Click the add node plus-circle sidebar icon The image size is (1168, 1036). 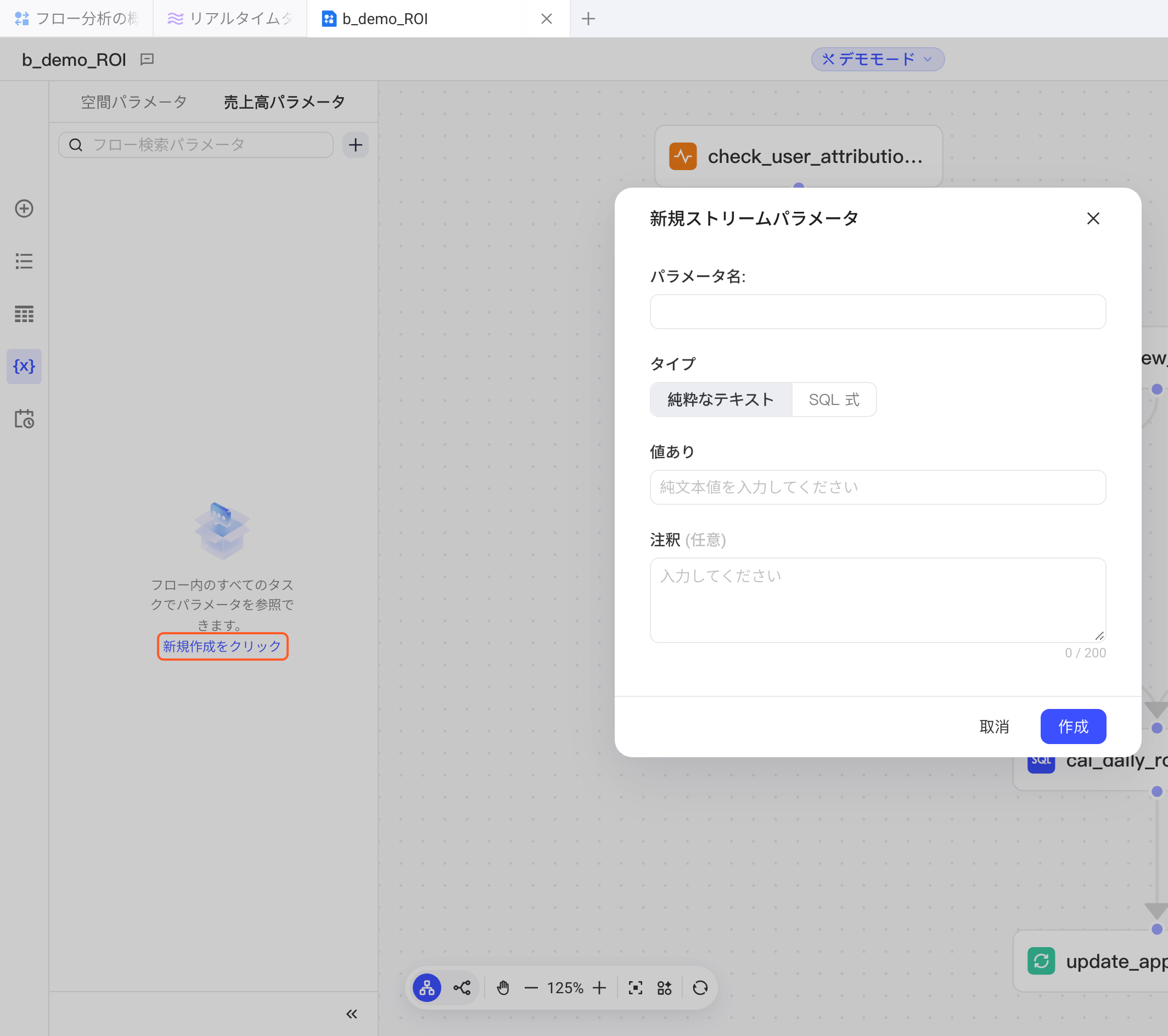point(24,209)
